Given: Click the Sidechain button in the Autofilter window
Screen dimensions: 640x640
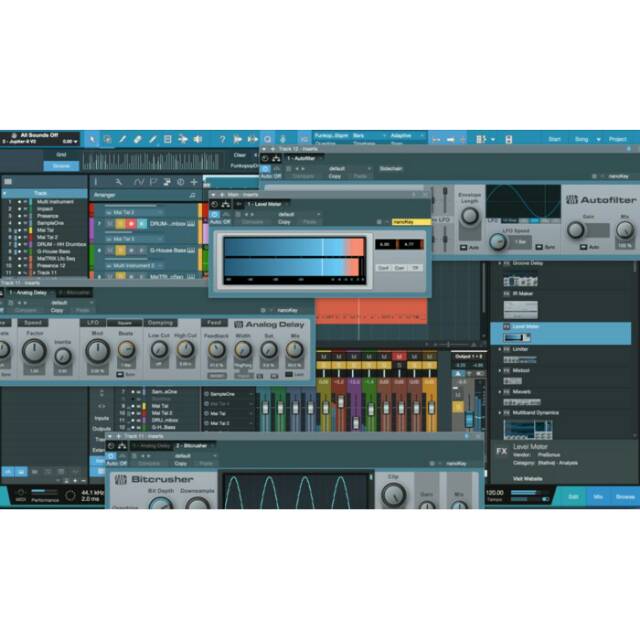Looking at the screenshot, I should tap(391, 169).
